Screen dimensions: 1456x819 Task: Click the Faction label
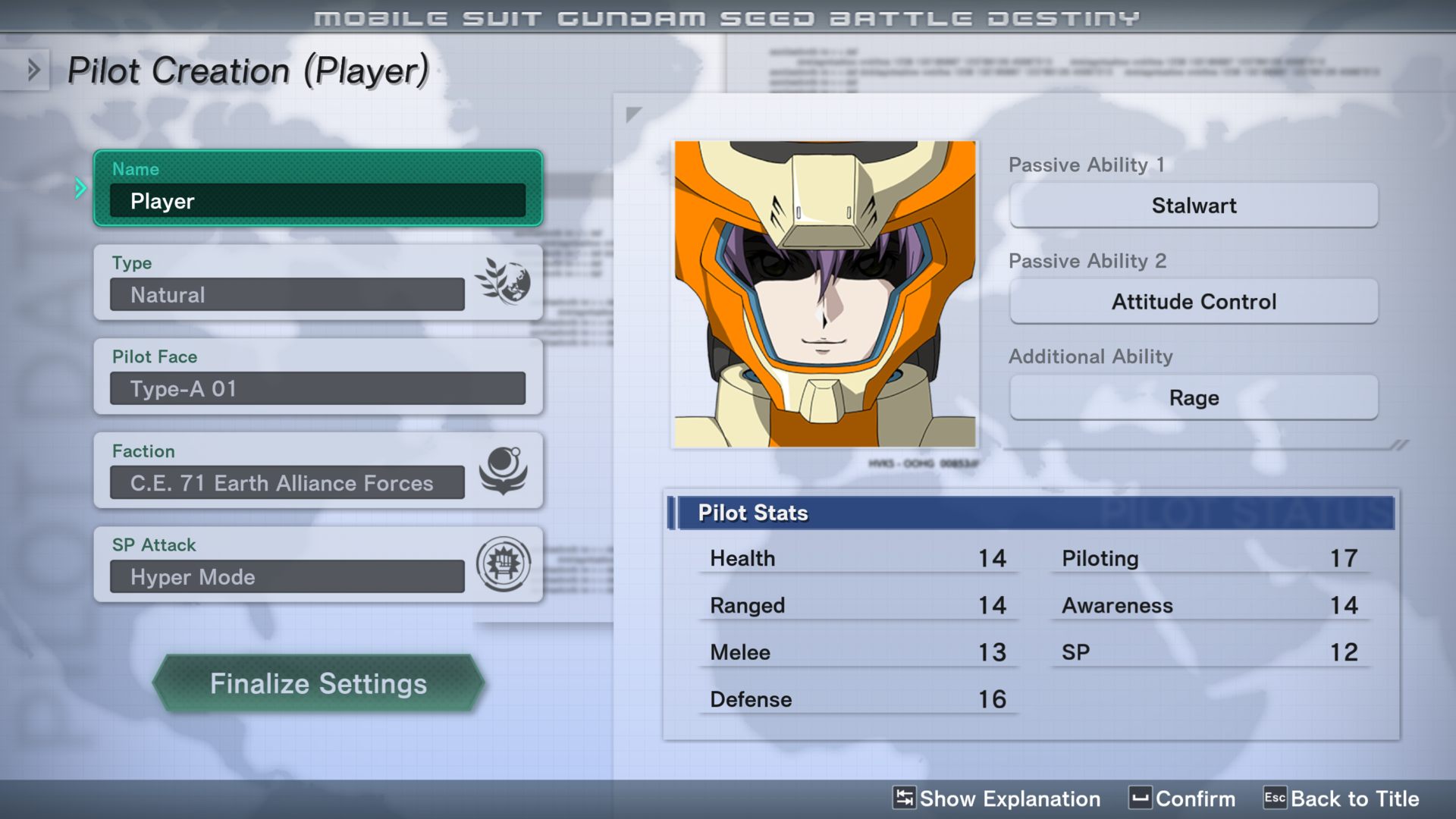(143, 451)
